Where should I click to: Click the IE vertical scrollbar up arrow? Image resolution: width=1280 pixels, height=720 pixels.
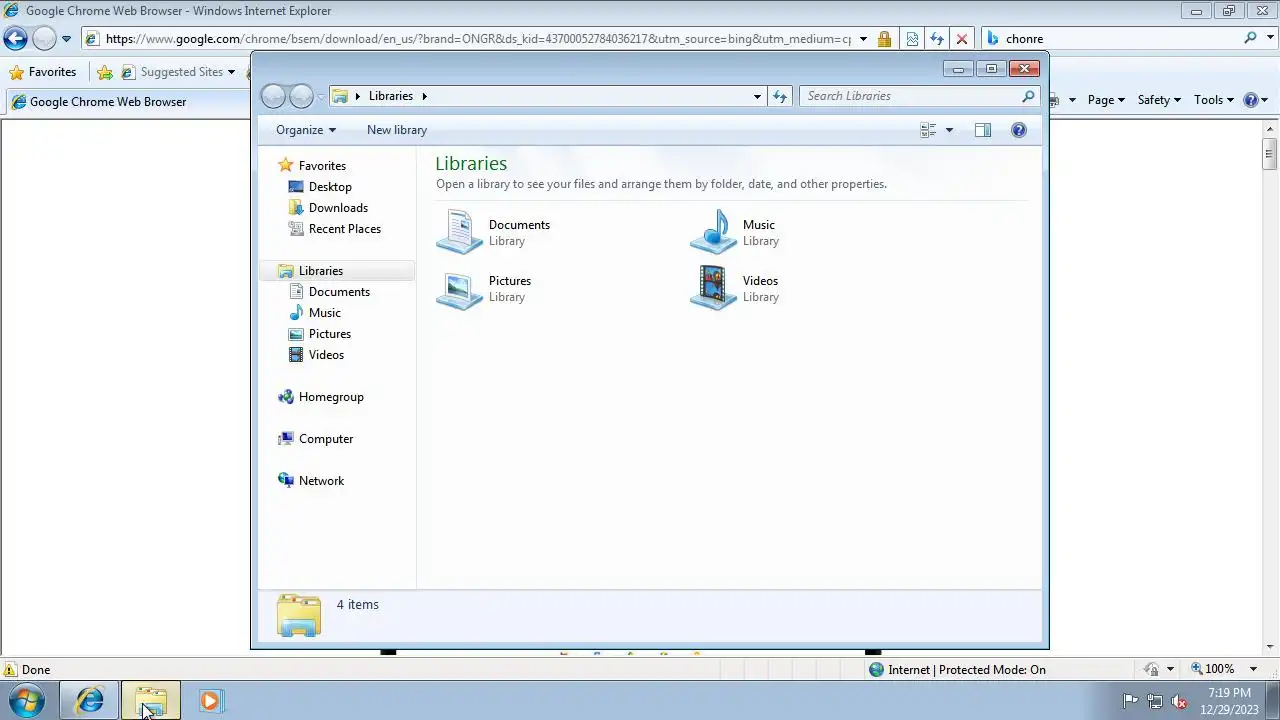point(1270,129)
